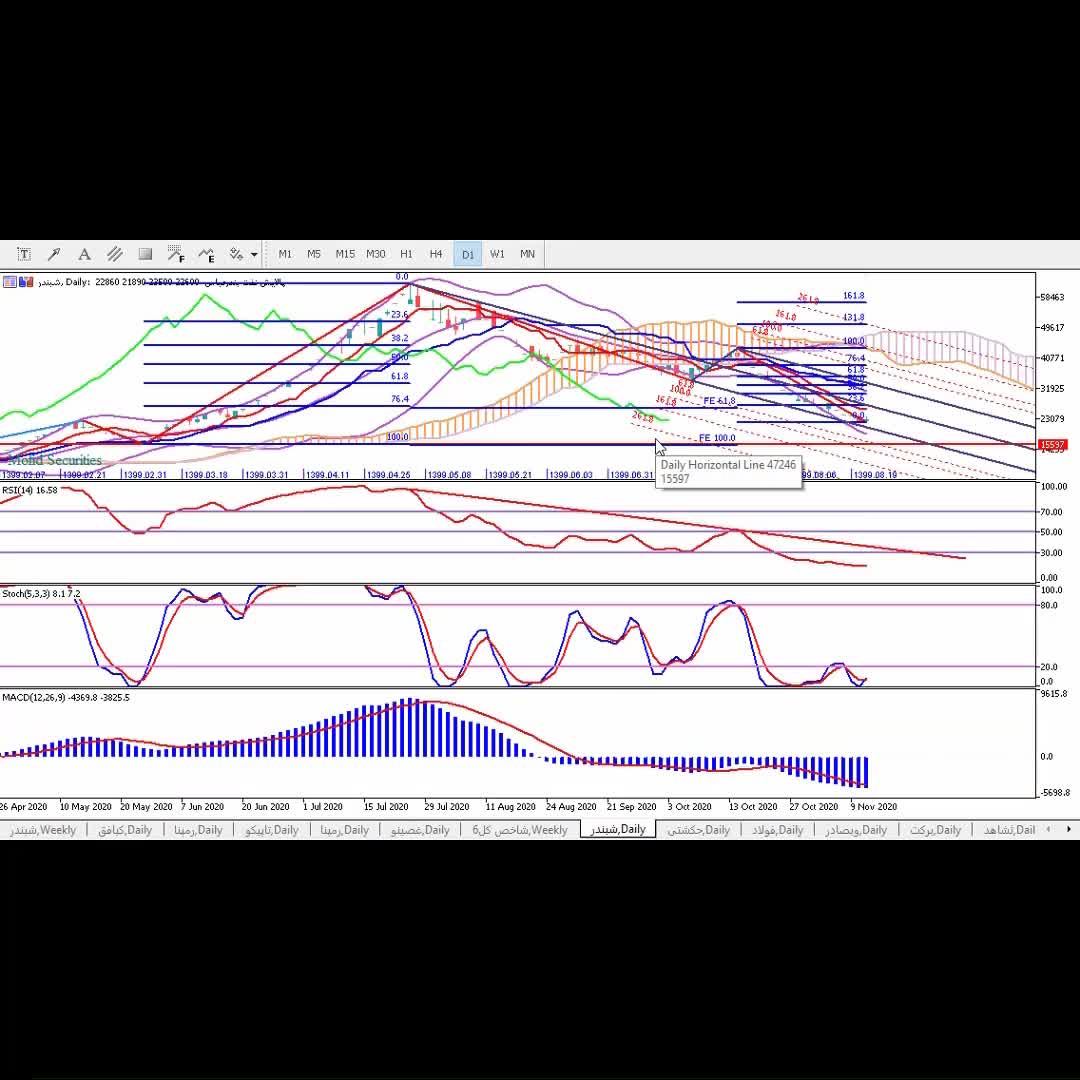Switch to M1 timeframe

[285, 254]
